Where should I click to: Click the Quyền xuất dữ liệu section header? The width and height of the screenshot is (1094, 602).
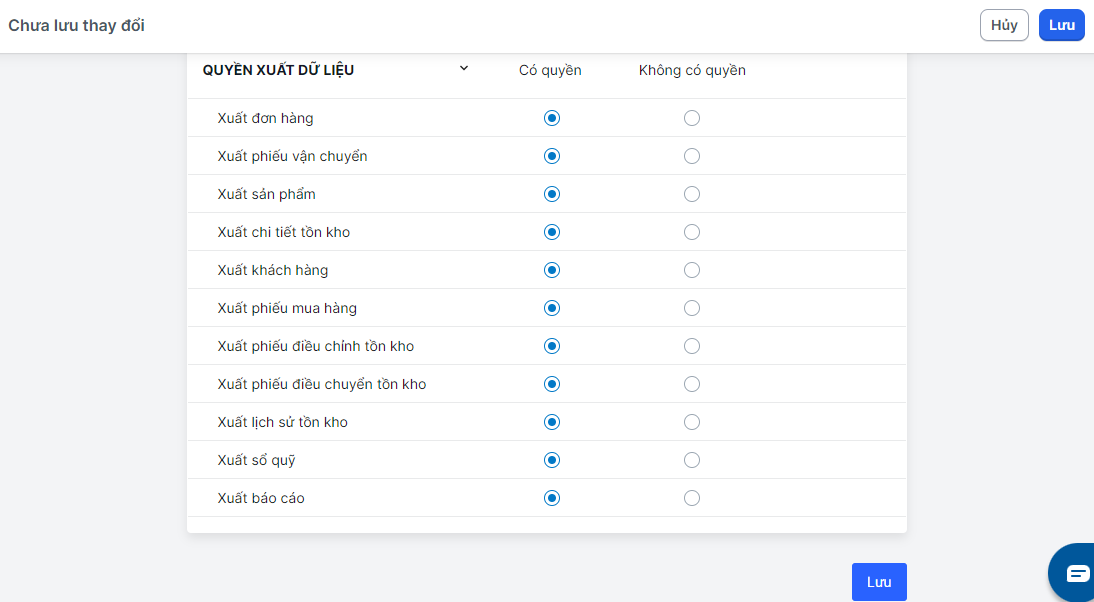point(278,70)
